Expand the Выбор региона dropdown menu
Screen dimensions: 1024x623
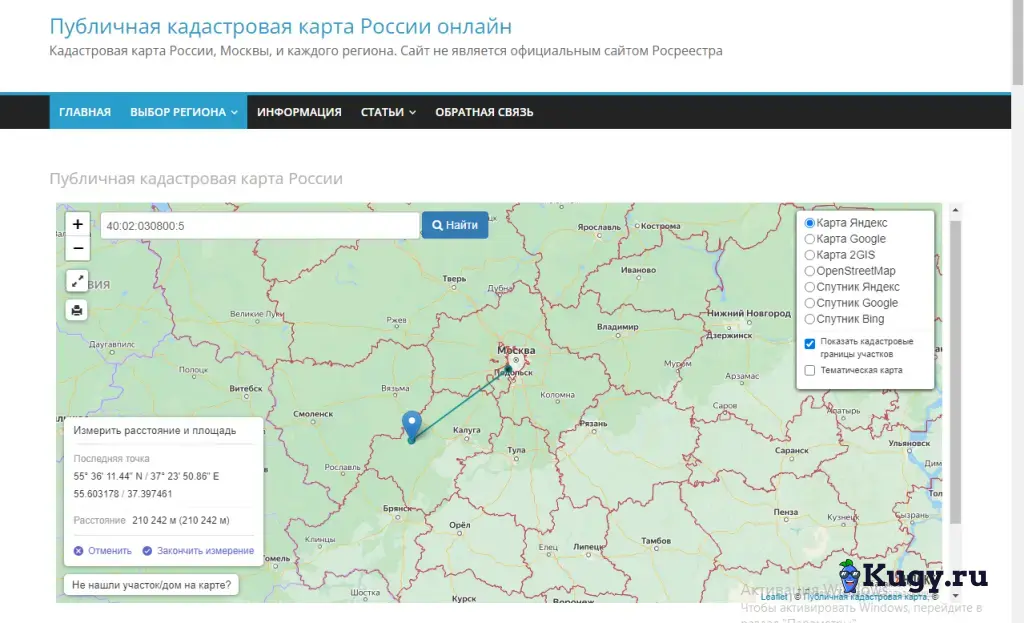coord(184,112)
